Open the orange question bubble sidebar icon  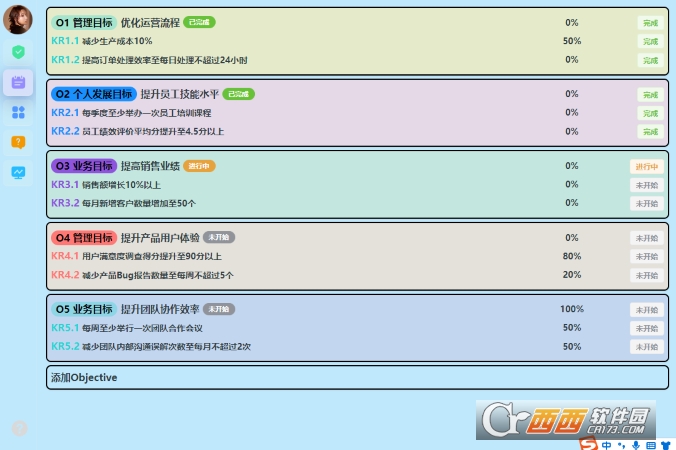tap(18, 142)
